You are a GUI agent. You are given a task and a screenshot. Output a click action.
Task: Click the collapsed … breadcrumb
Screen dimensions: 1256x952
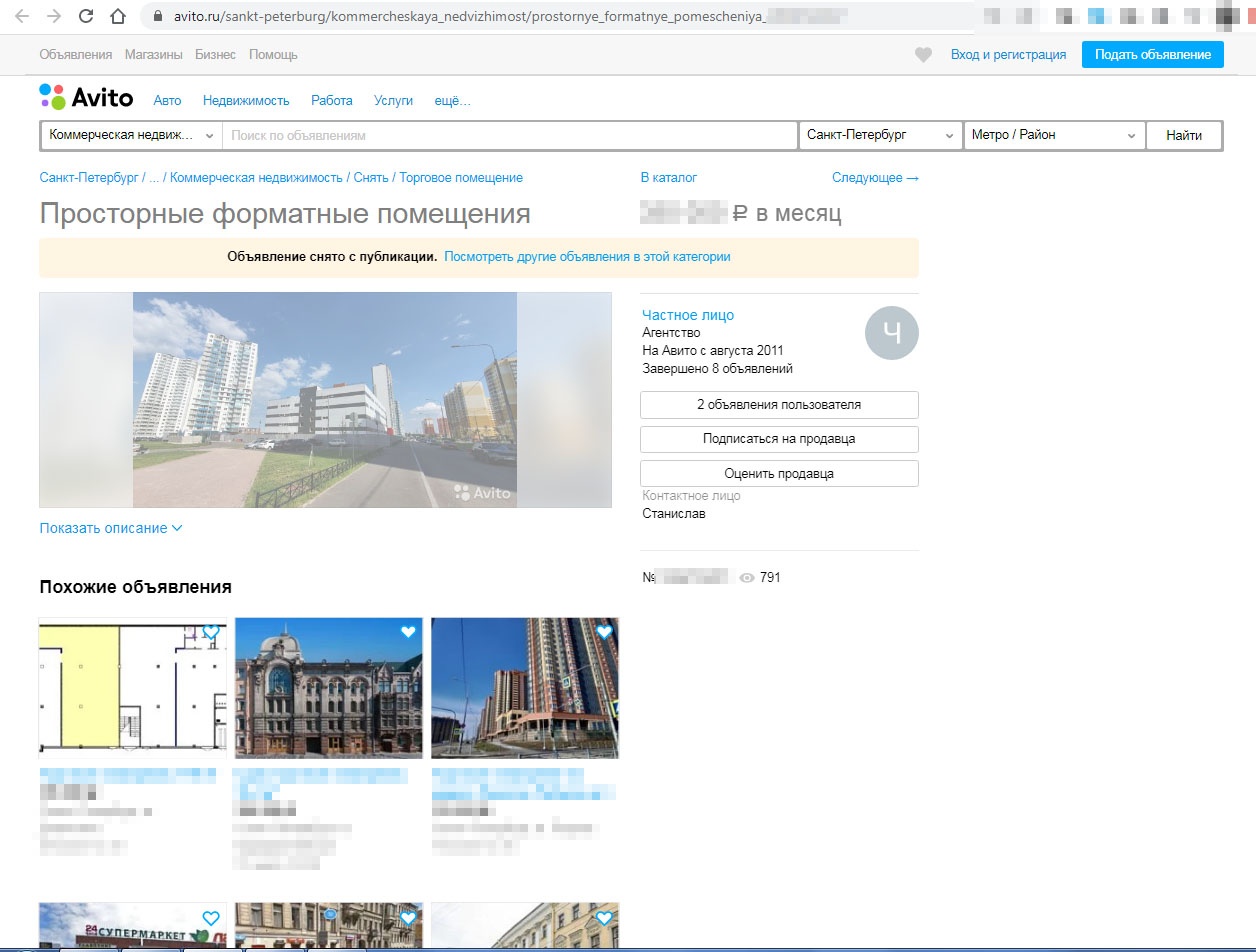point(154,177)
